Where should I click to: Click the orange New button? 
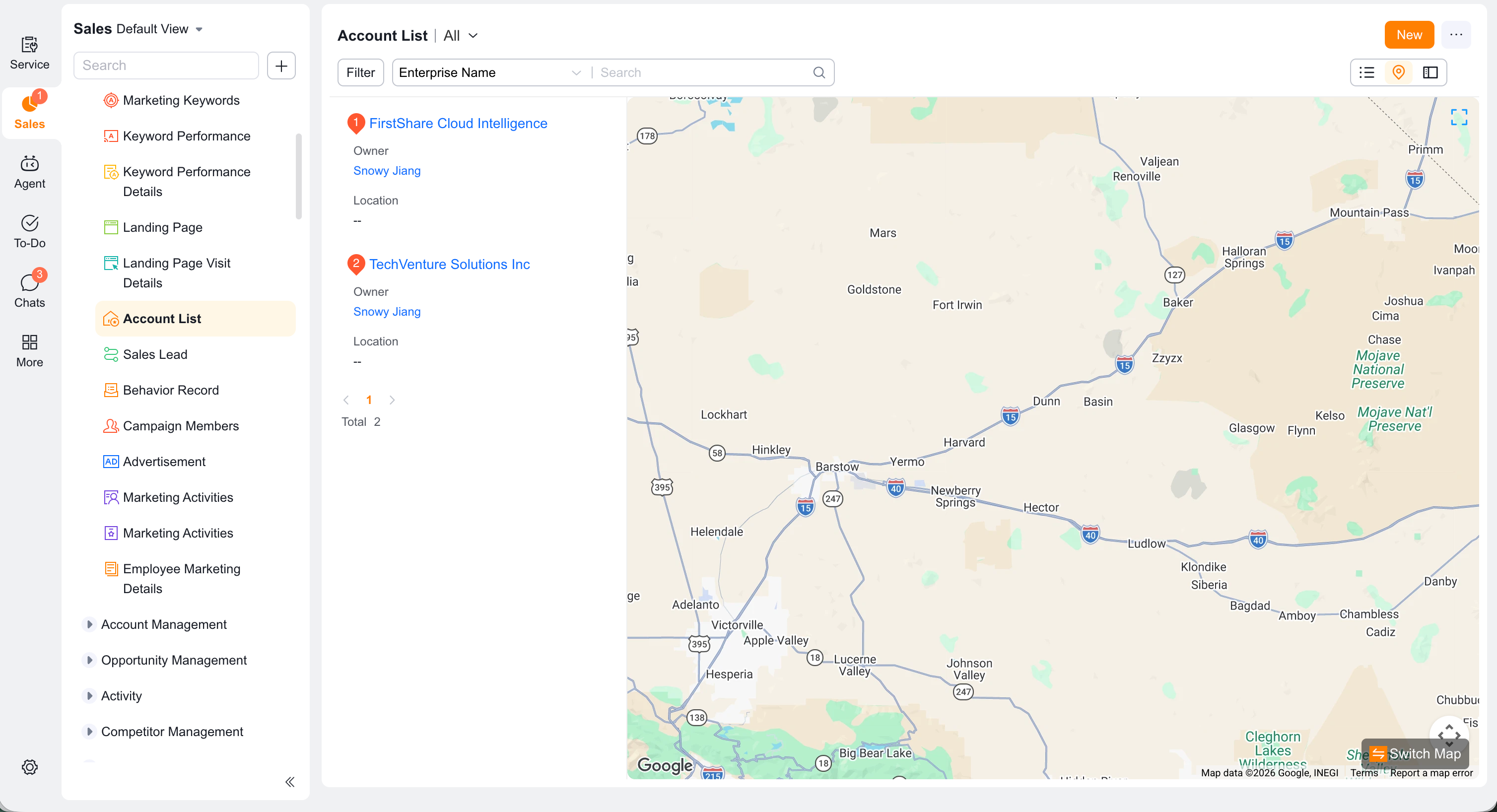[1409, 35]
